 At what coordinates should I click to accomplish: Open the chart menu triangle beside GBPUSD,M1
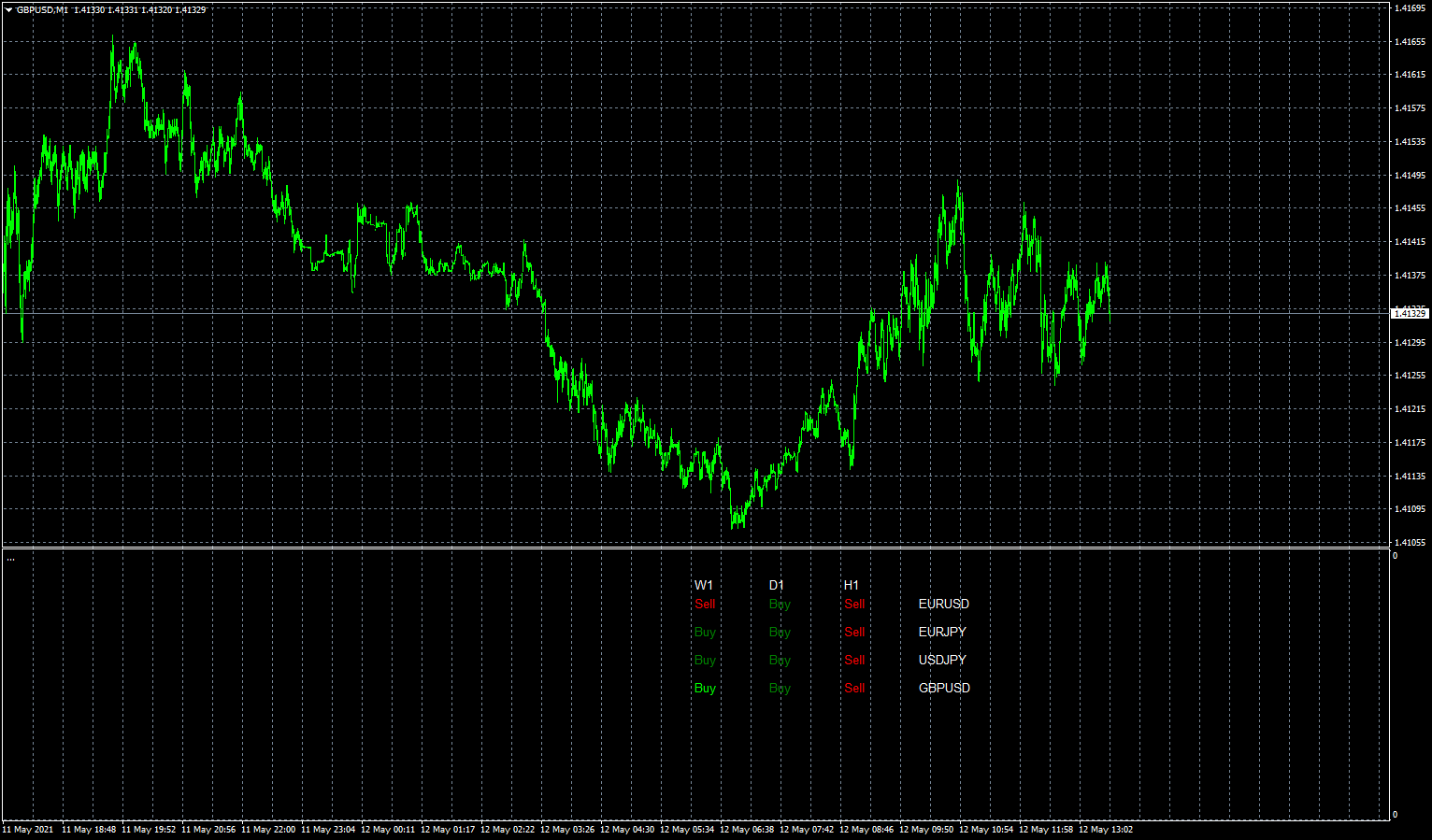8,9
